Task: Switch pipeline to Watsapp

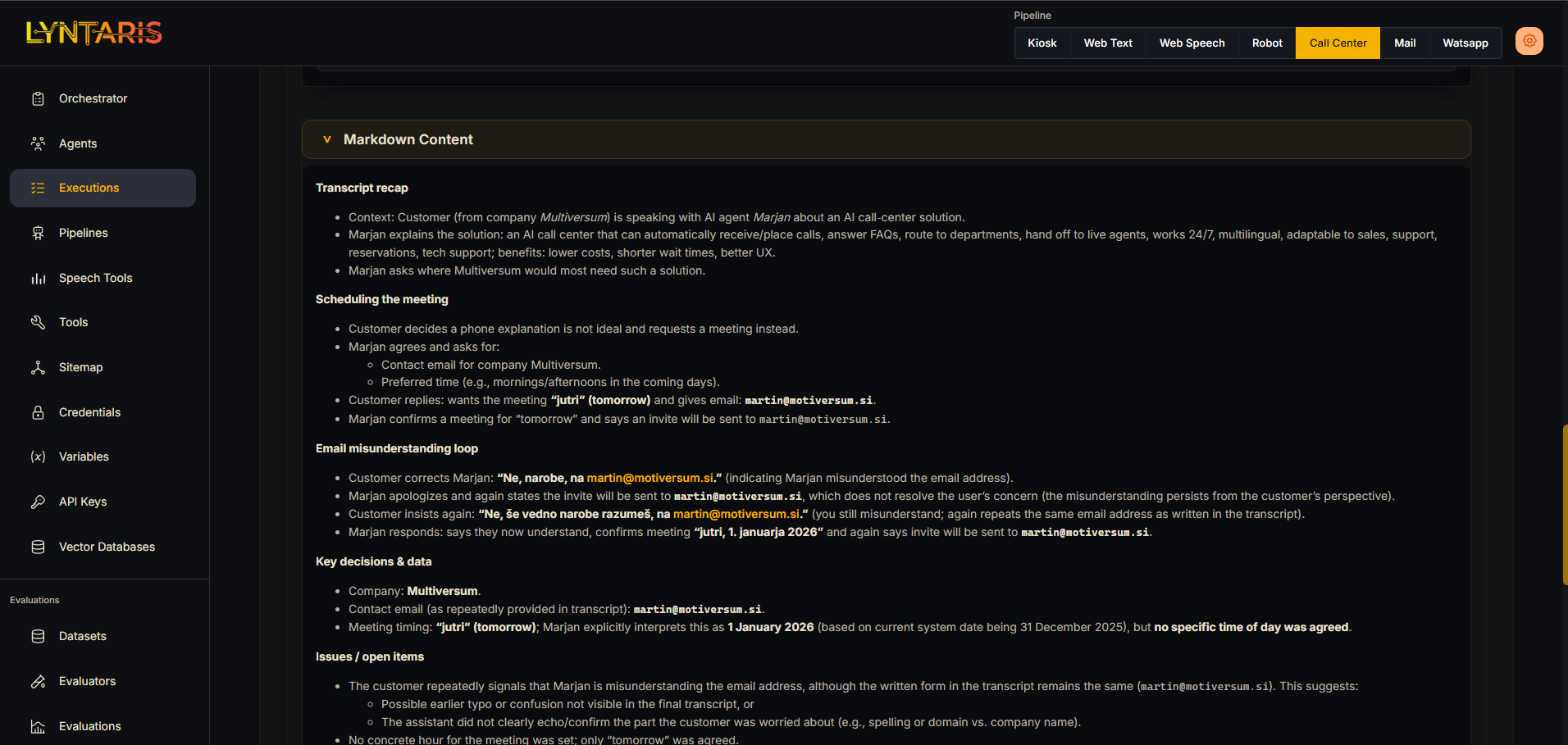Action: click(1465, 43)
